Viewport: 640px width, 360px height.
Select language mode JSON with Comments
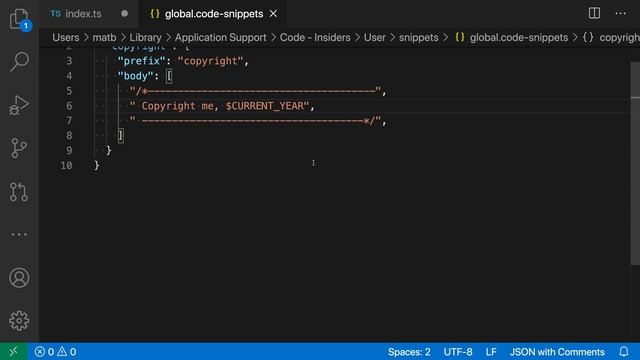pyautogui.click(x=557, y=351)
